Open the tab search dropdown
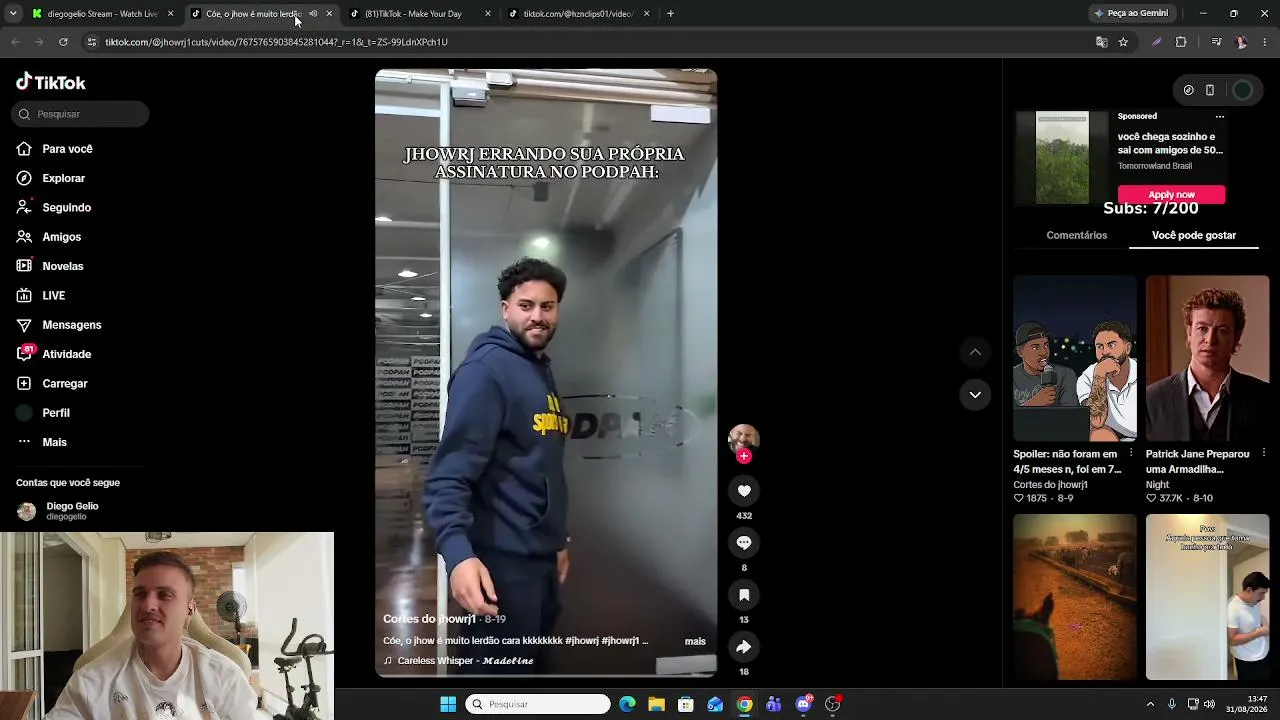 12,14
